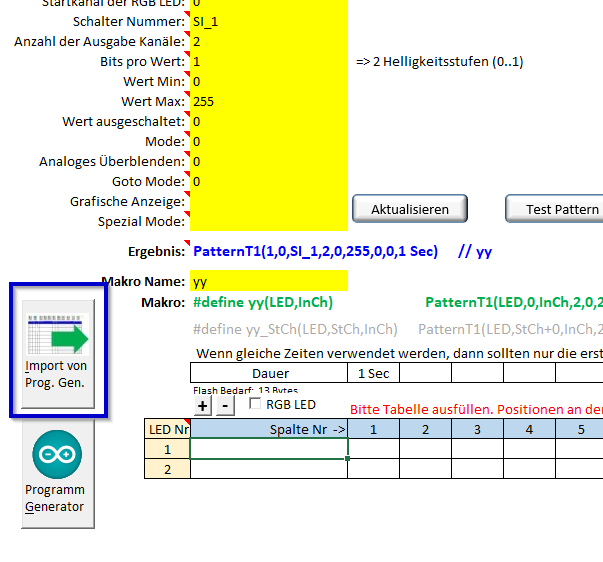Viewport: 603px width, 562px height.
Task: Click the Spezial Mode yellow field
Action: [268, 221]
